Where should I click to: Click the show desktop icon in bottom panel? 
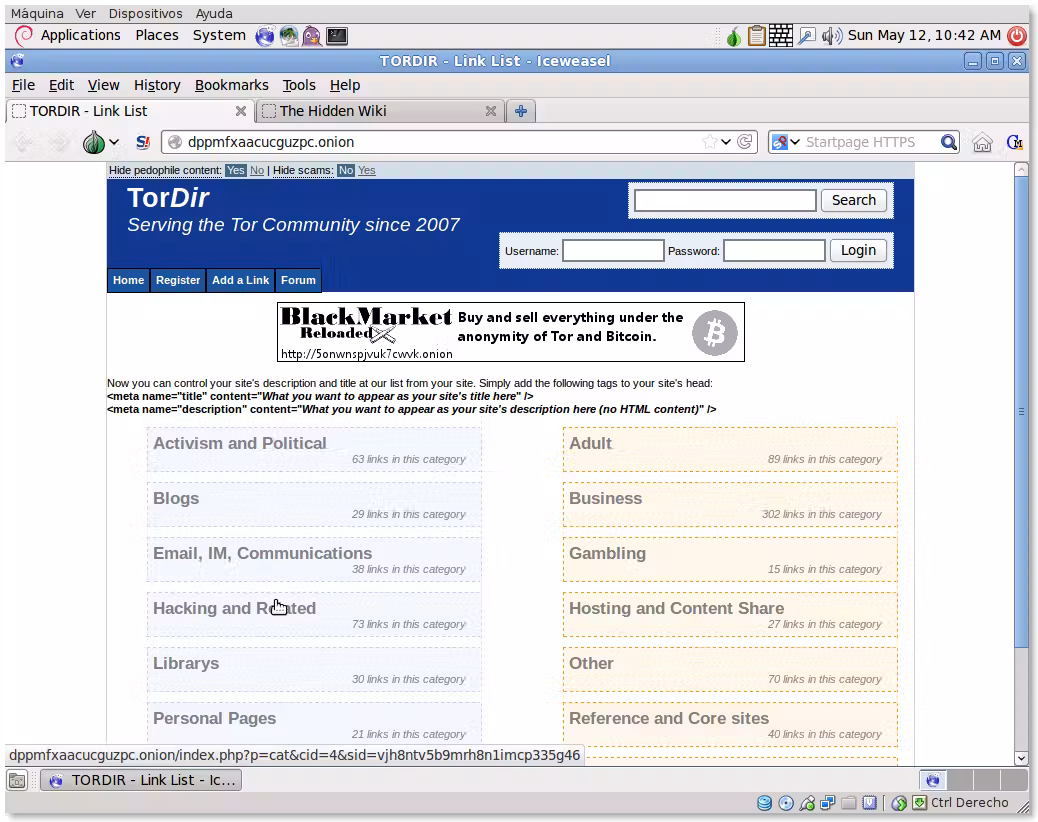tap(17, 780)
